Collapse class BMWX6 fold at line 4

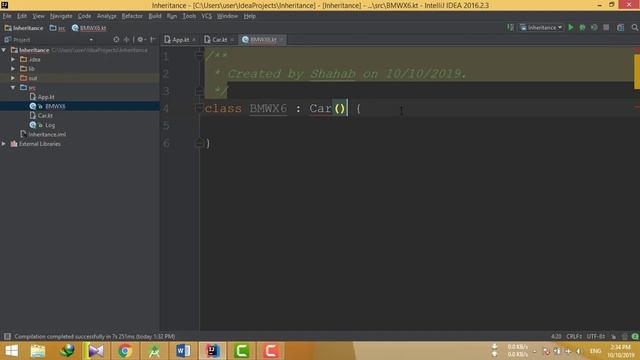200,108
